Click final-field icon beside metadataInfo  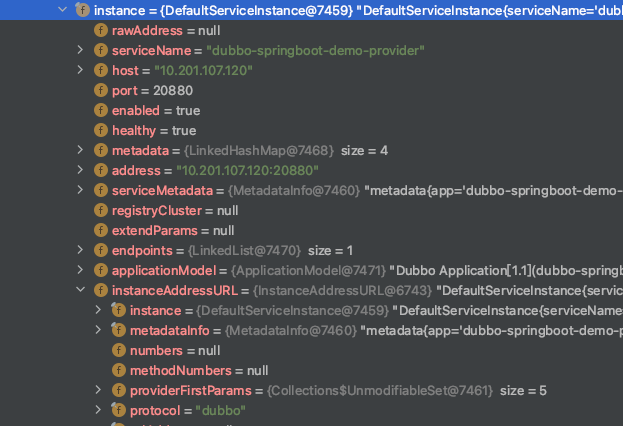[118, 330]
